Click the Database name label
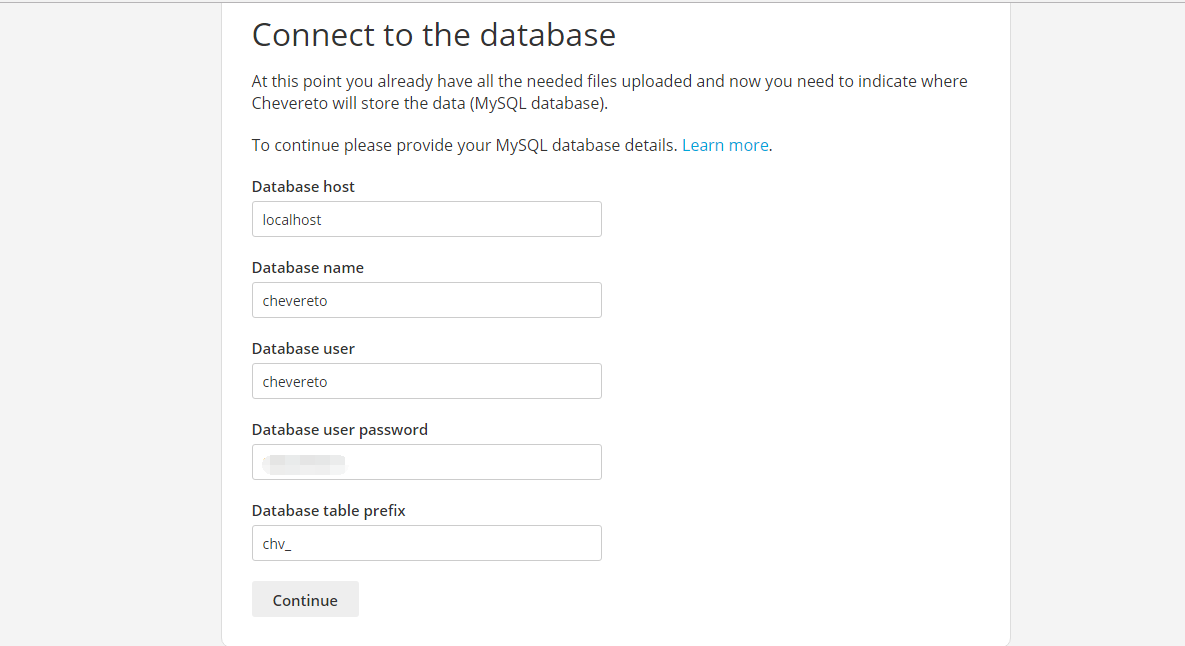Image resolution: width=1185 pixels, height=646 pixels. pos(308,267)
